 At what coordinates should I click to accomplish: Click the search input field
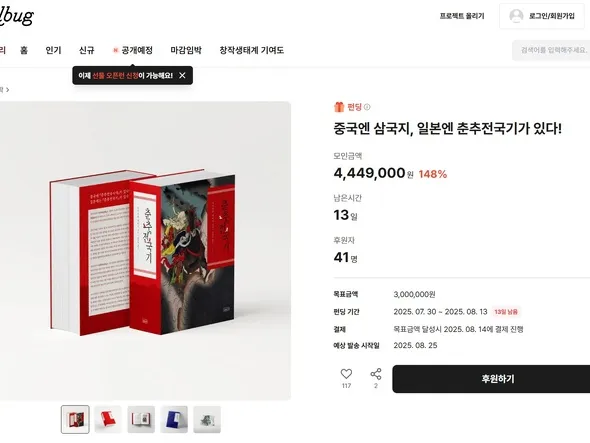coord(551,50)
